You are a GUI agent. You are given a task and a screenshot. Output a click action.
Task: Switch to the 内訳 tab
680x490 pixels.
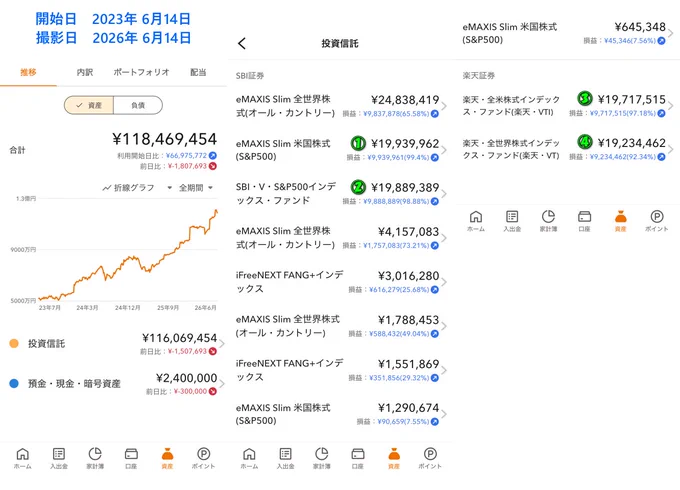[85, 72]
